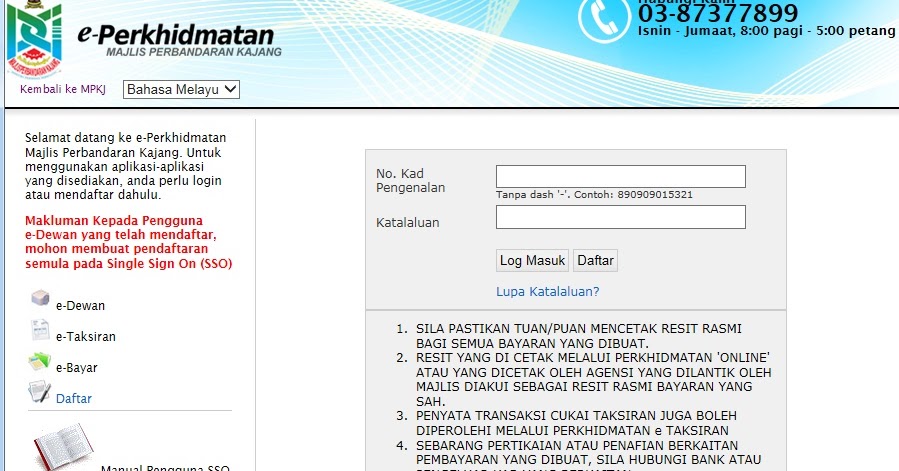Image resolution: width=899 pixels, height=471 pixels.
Task: Open the user manual book icon
Action: pos(63,447)
